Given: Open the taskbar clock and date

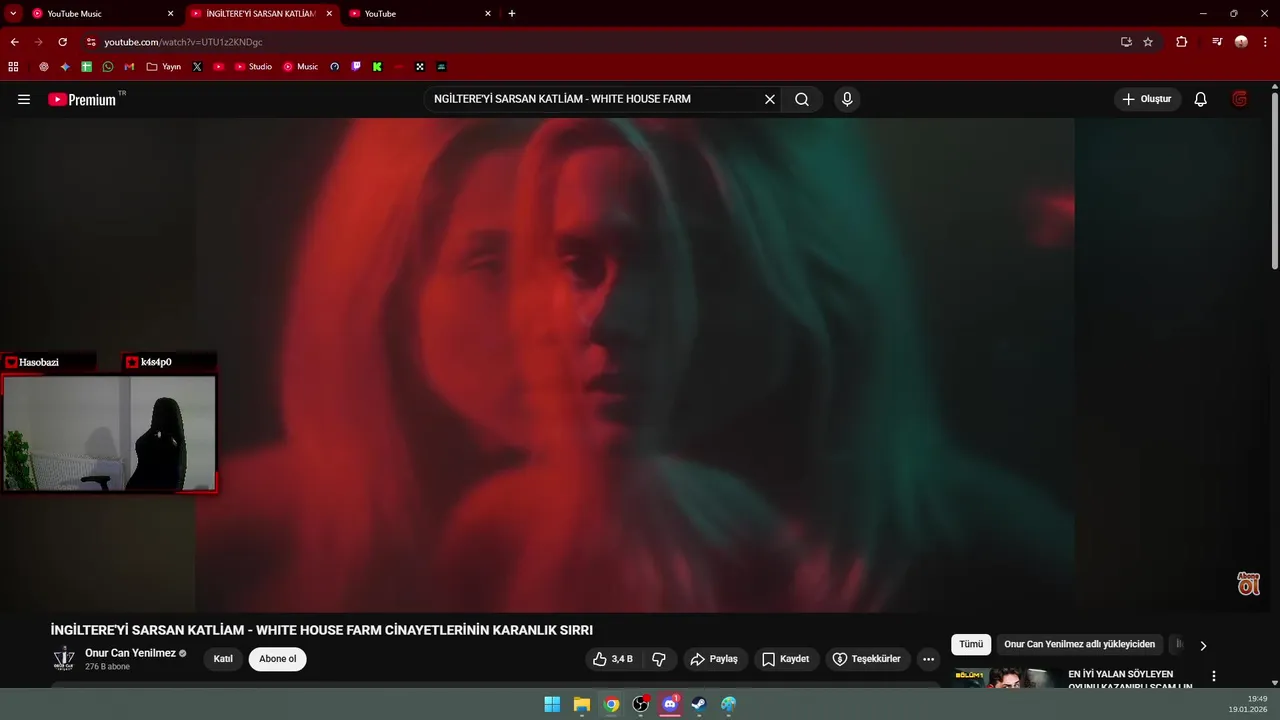Looking at the screenshot, I should click(x=1248, y=704).
